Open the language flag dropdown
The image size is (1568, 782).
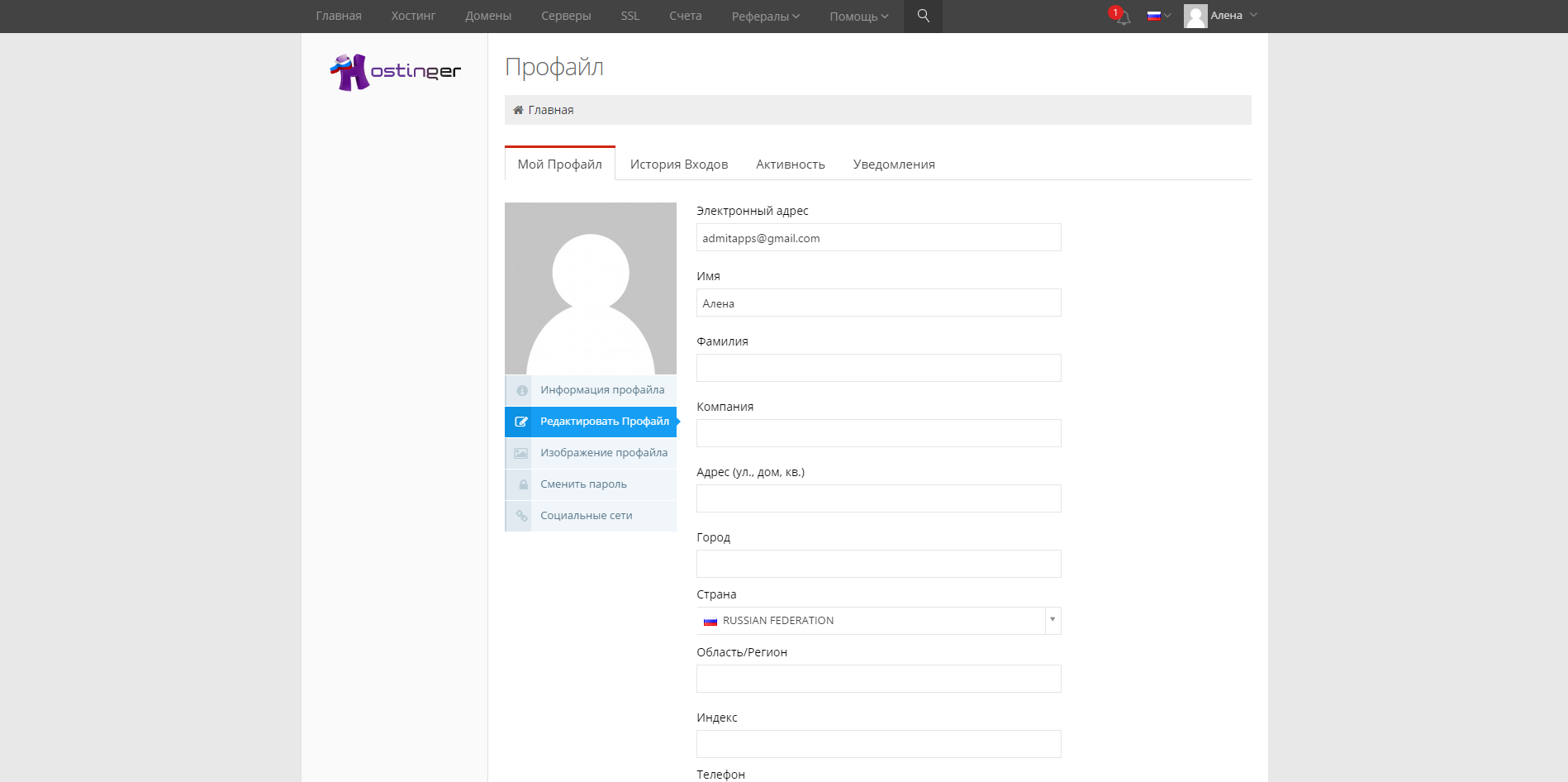(x=1156, y=16)
